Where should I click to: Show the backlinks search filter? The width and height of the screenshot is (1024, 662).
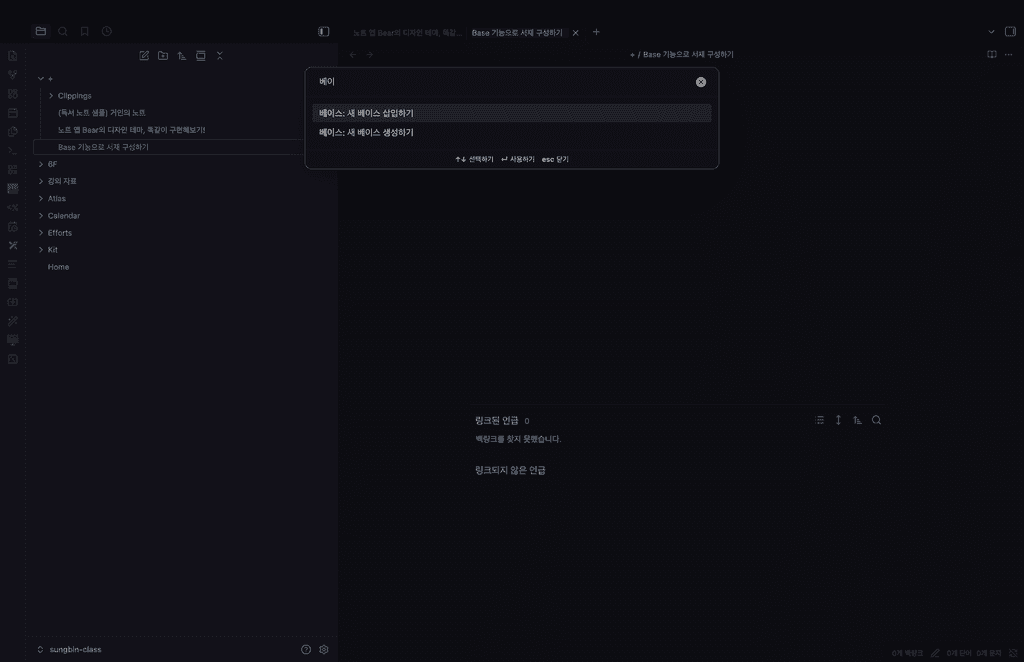tap(876, 420)
